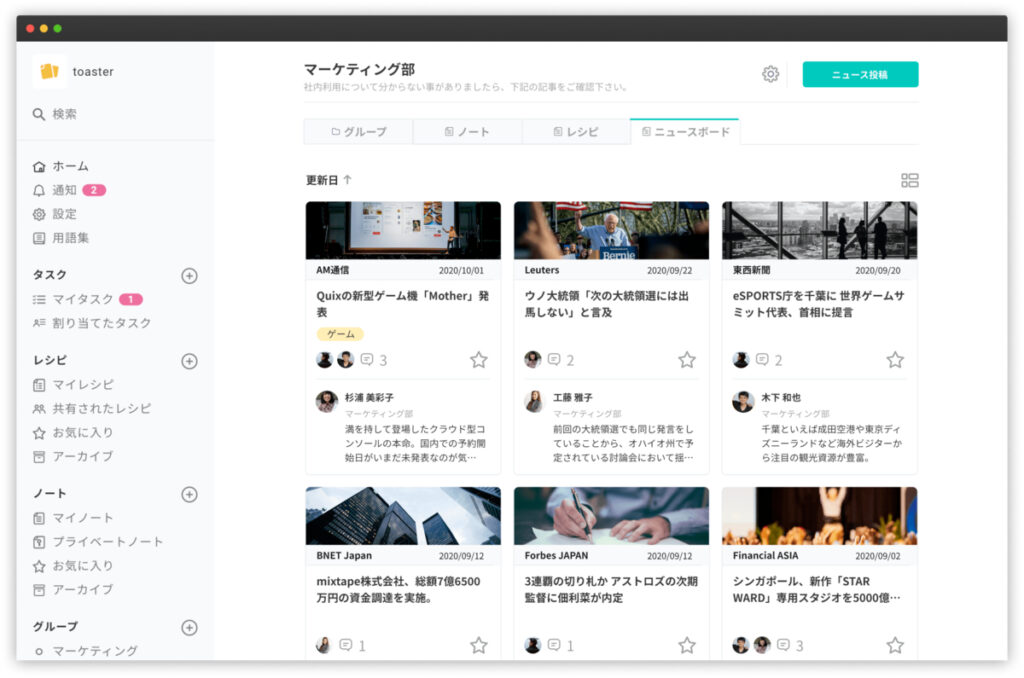The image size is (1024, 678).
Task: Click the ニュース投稿 button
Action: [860, 74]
